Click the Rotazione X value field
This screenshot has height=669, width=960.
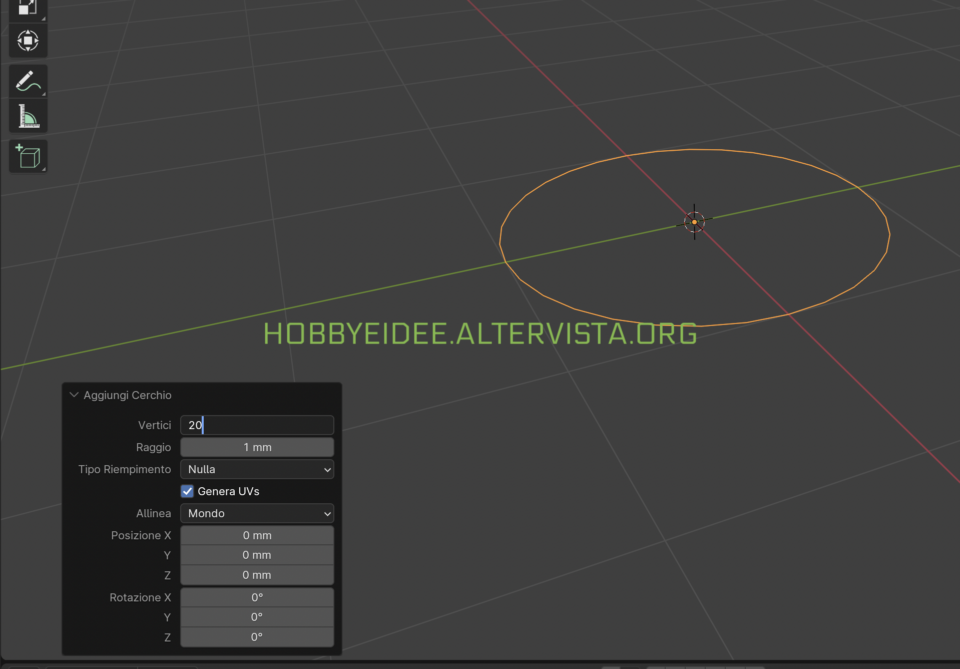click(257, 597)
